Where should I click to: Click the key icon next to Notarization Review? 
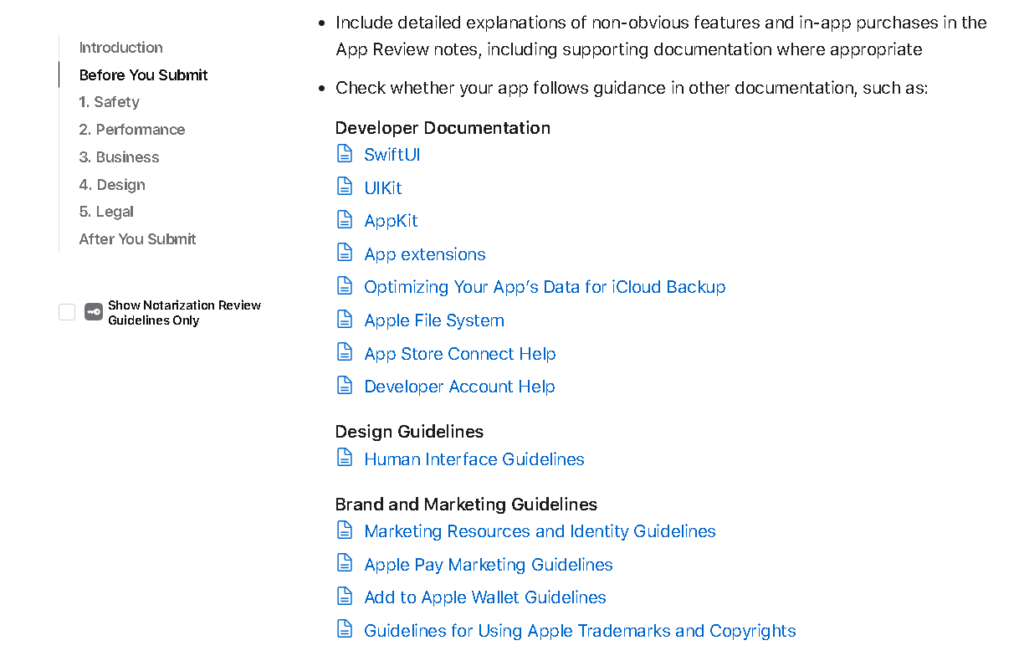93,312
